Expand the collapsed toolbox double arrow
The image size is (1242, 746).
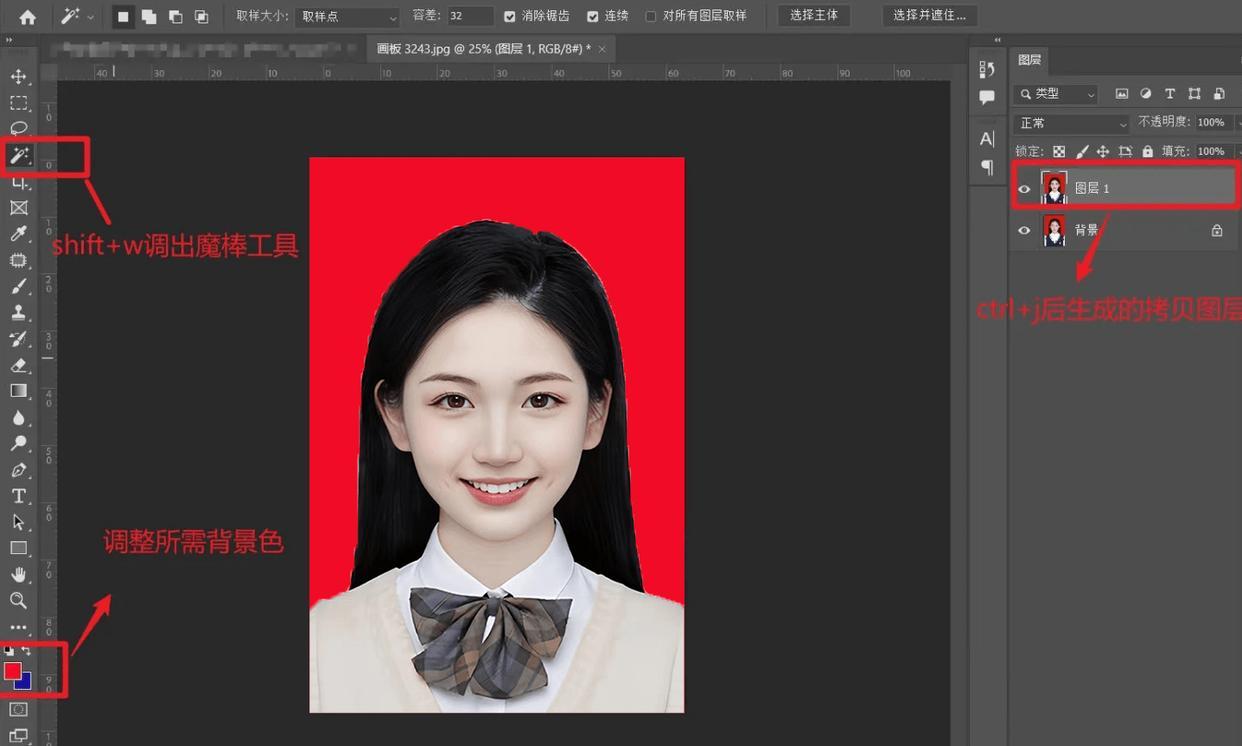[x=9, y=40]
